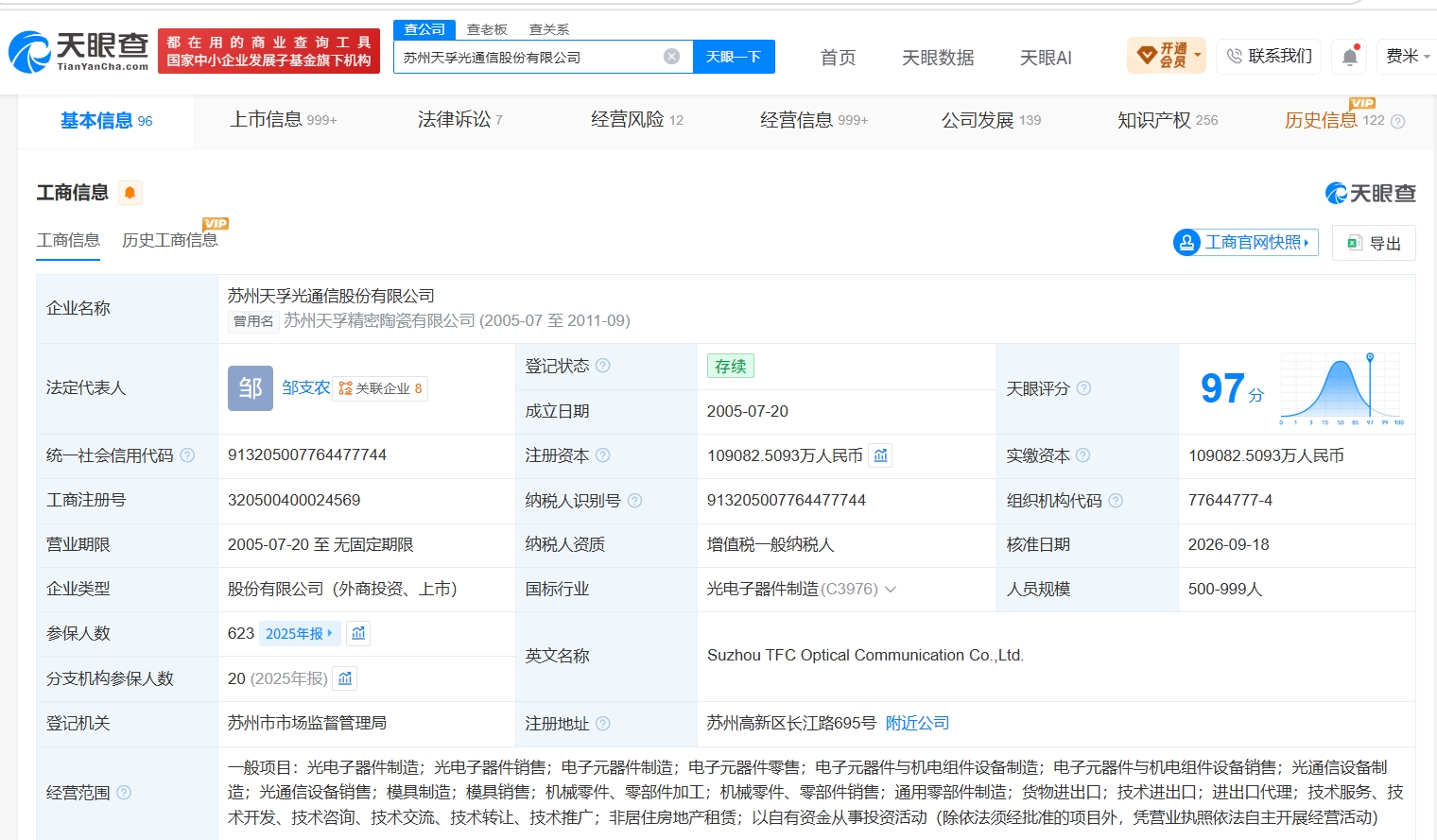Click 苏州市市场监督管理局 registration authority
Image resolution: width=1437 pixels, height=840 pixels.
(x=307, y=724)
